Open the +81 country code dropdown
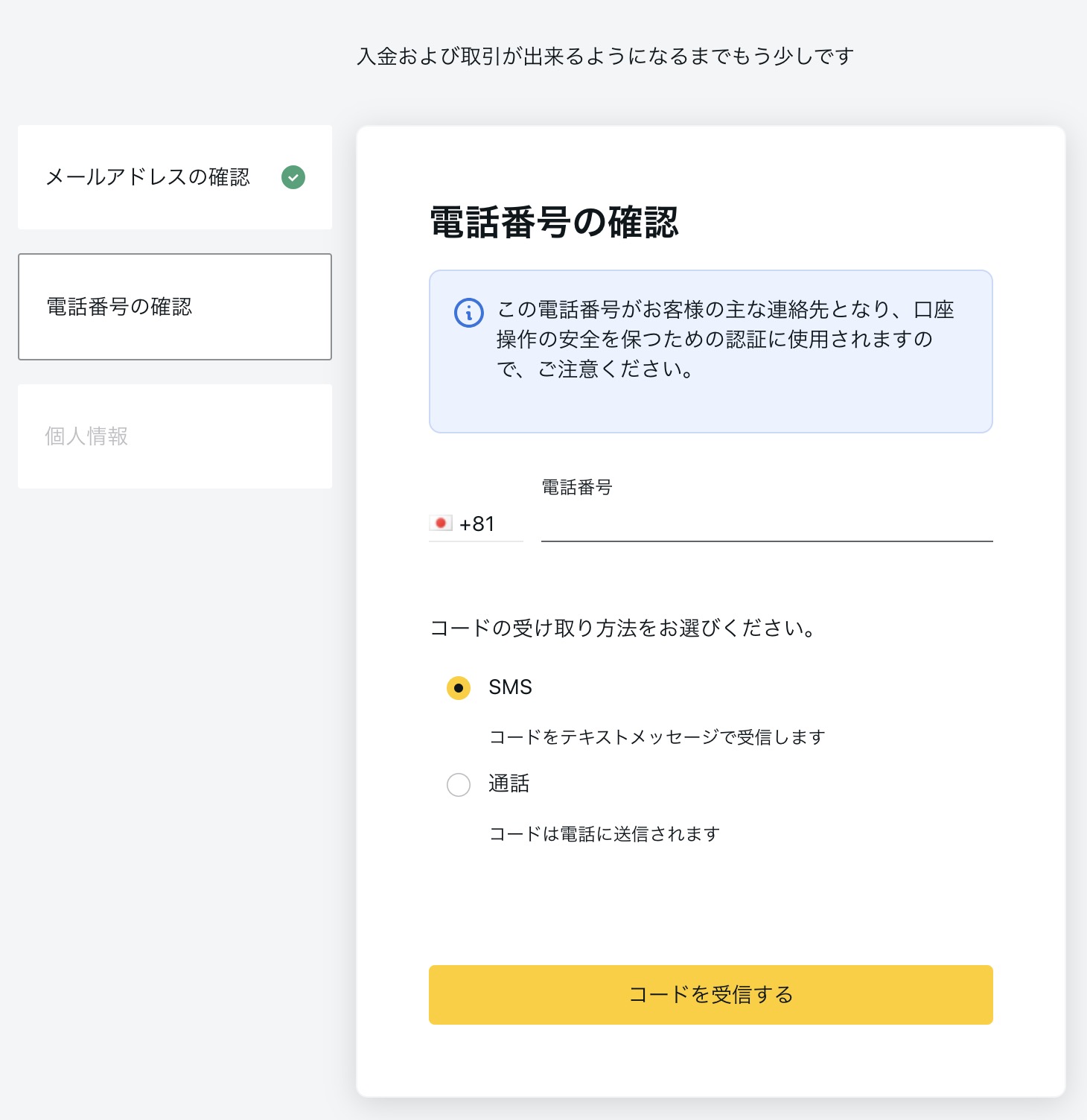 (476, 524)
